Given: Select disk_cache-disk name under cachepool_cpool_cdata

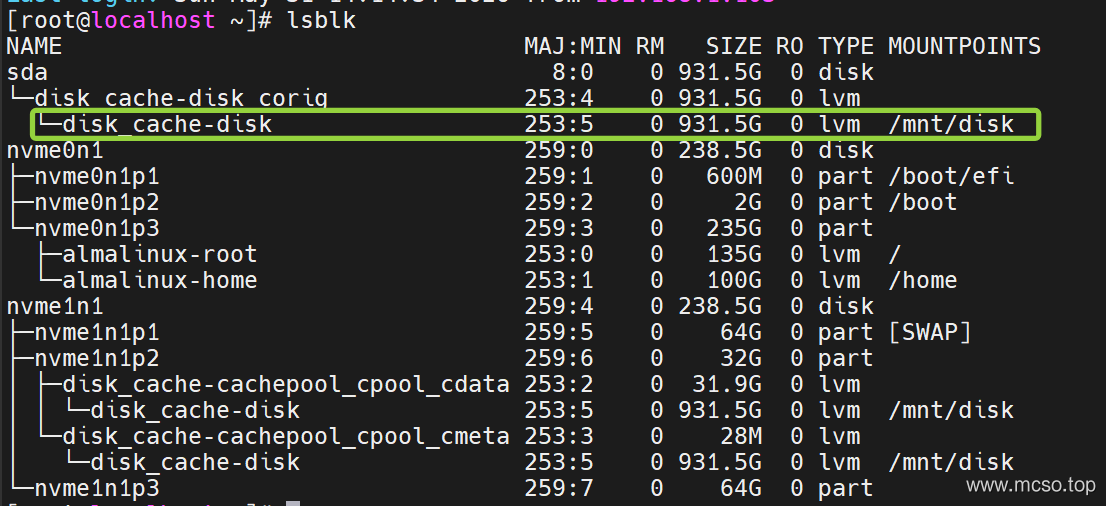Looking at the screenshot, I should (195, 411).
